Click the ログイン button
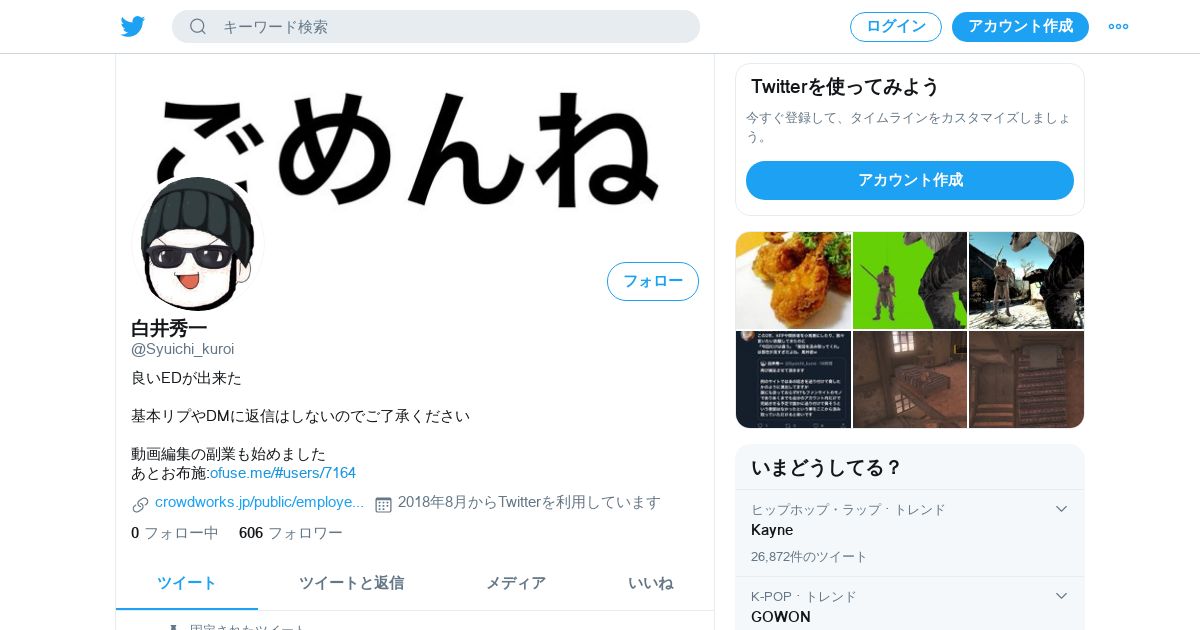Viewport: 1200px width, 630px height. pyautogui.click(x=896, y=27)
